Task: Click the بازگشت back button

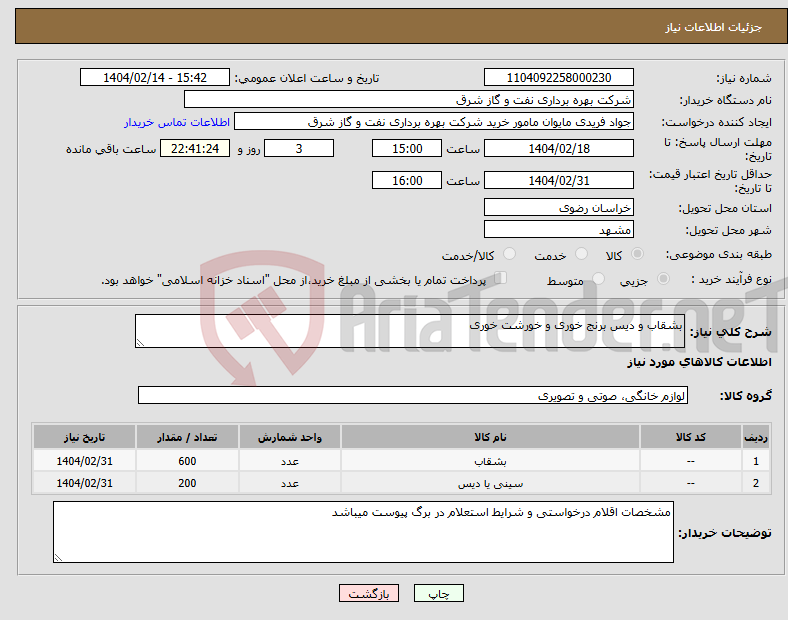Action: click(x=369, y=593)
